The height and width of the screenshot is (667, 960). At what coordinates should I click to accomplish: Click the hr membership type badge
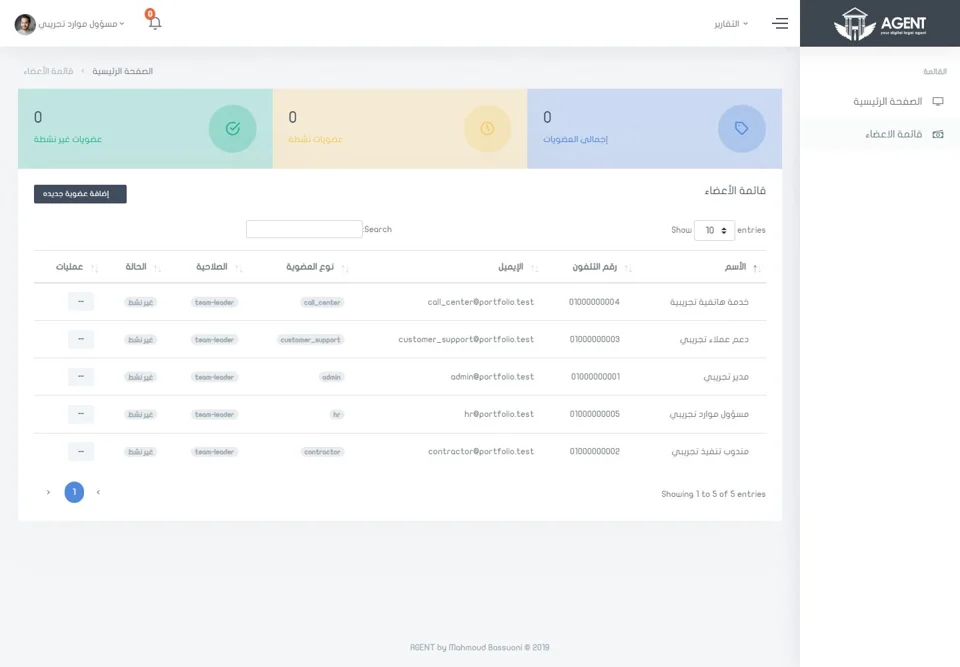[x=337, y=415]
